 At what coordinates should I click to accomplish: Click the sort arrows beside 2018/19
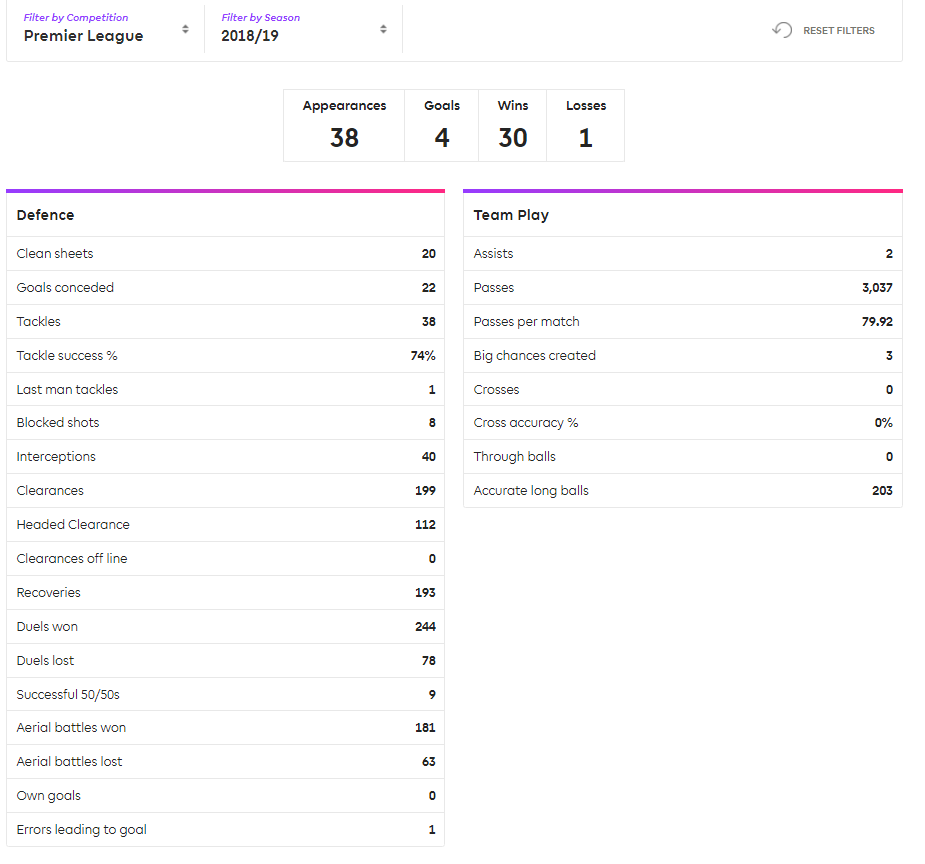pos(383,30)
